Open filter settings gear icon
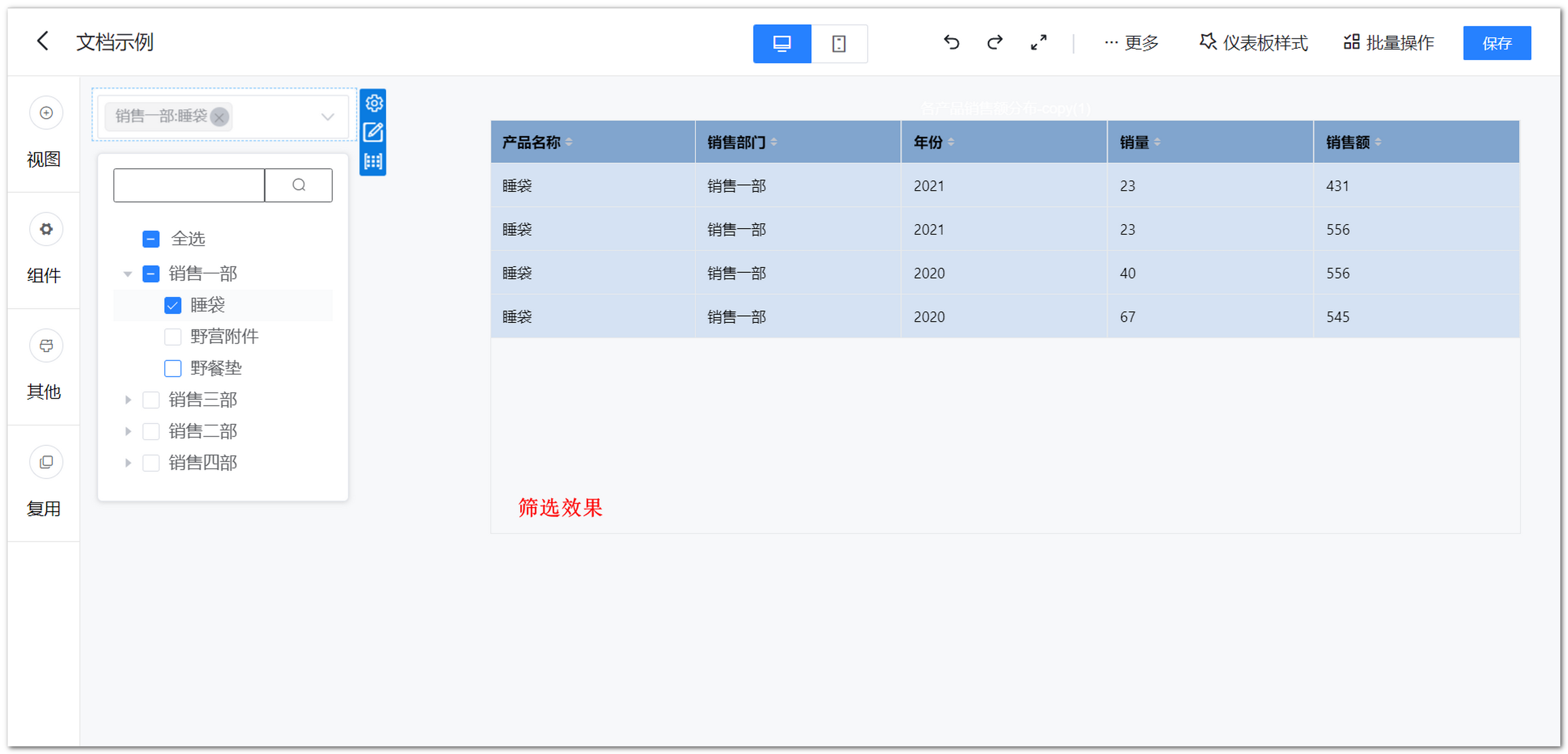 [x=374, y=103]
